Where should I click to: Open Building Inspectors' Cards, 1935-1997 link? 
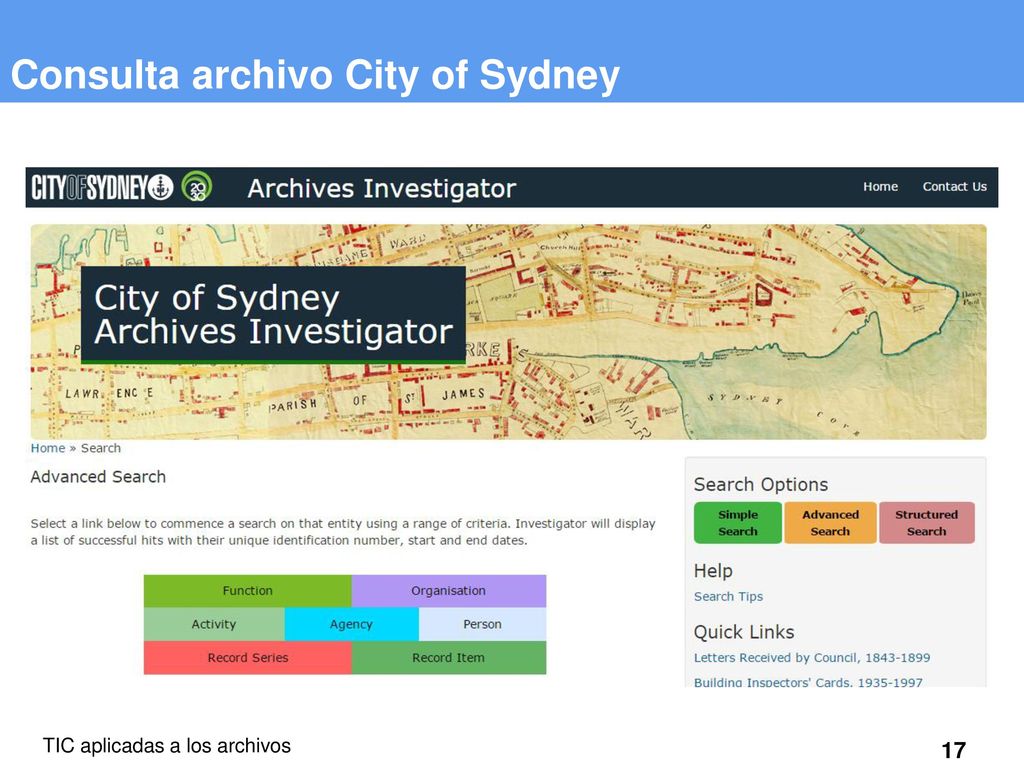tap(808, 682)
